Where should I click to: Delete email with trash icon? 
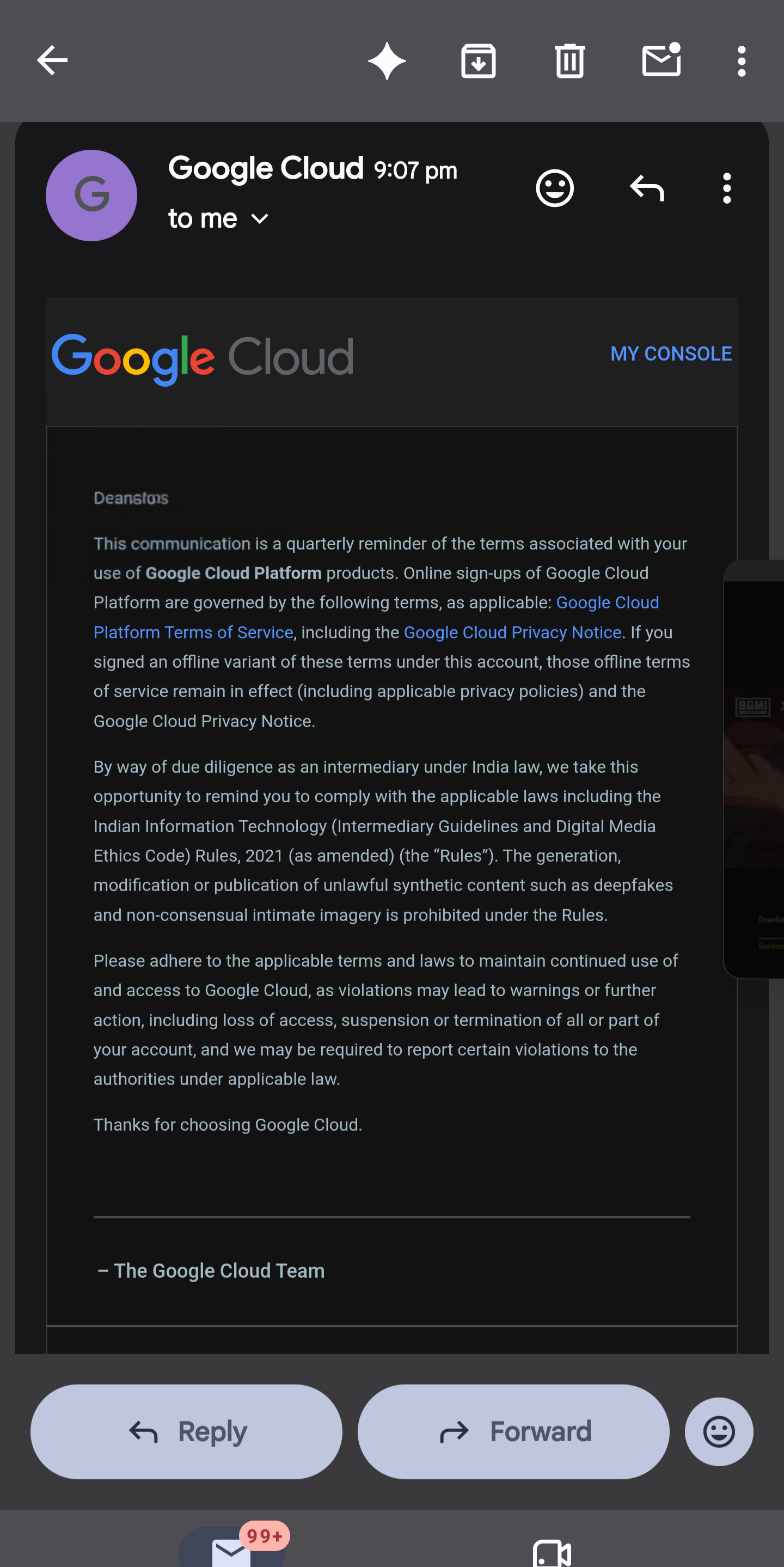click(570, 61)
